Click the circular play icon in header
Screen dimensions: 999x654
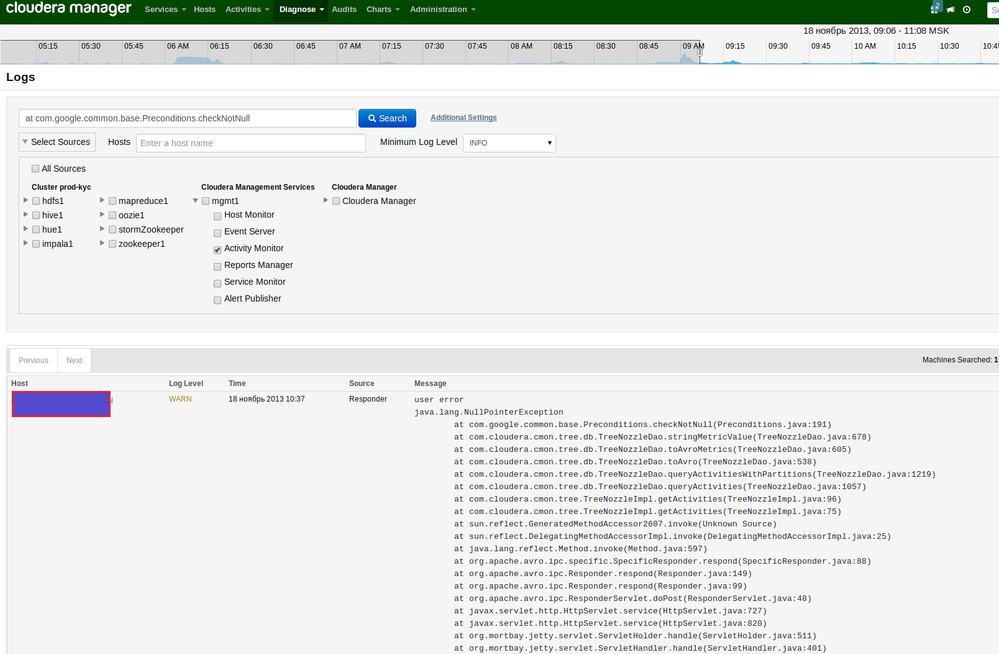[967, 10]
